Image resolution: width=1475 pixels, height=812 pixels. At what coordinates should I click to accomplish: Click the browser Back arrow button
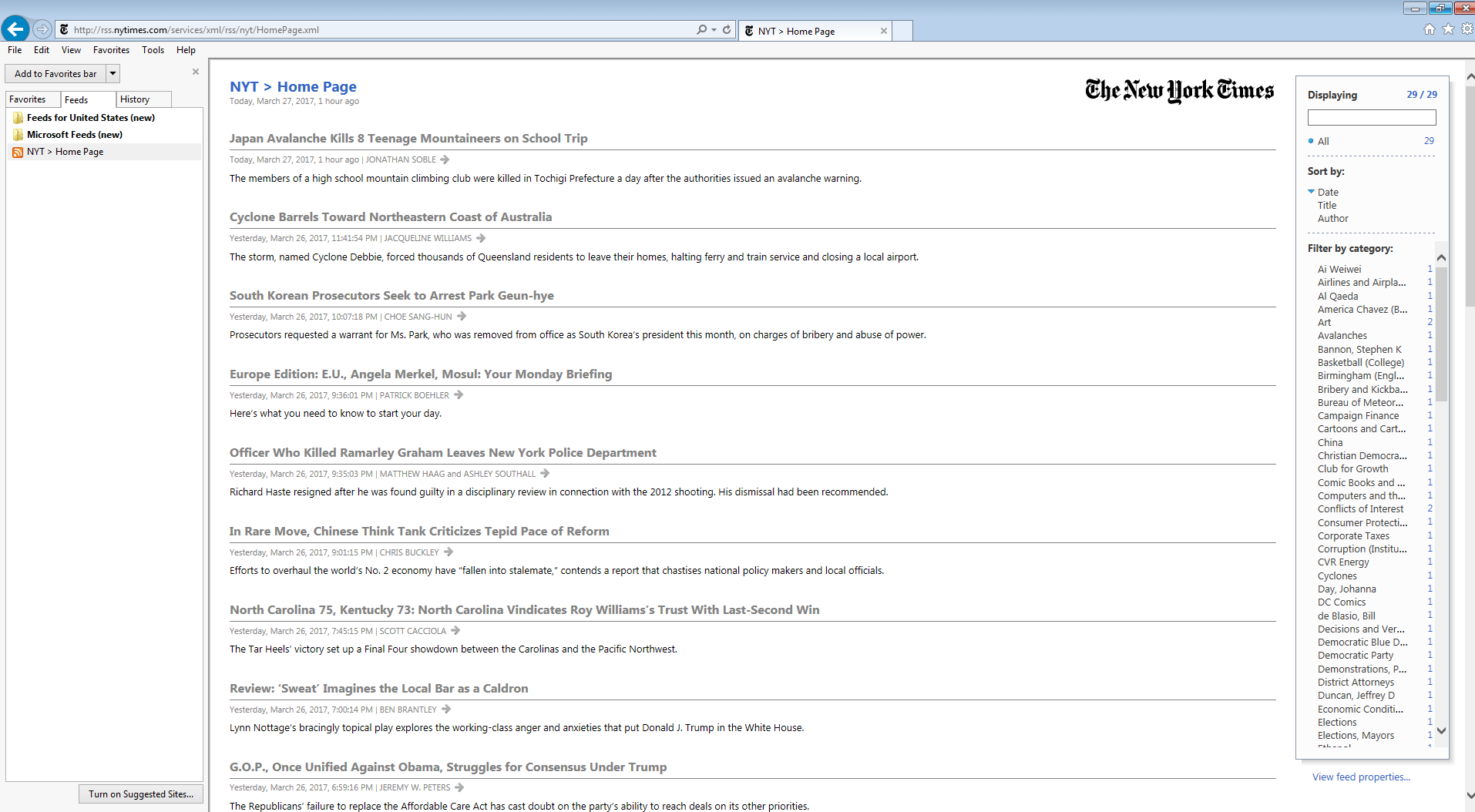(x=15, y=29)
